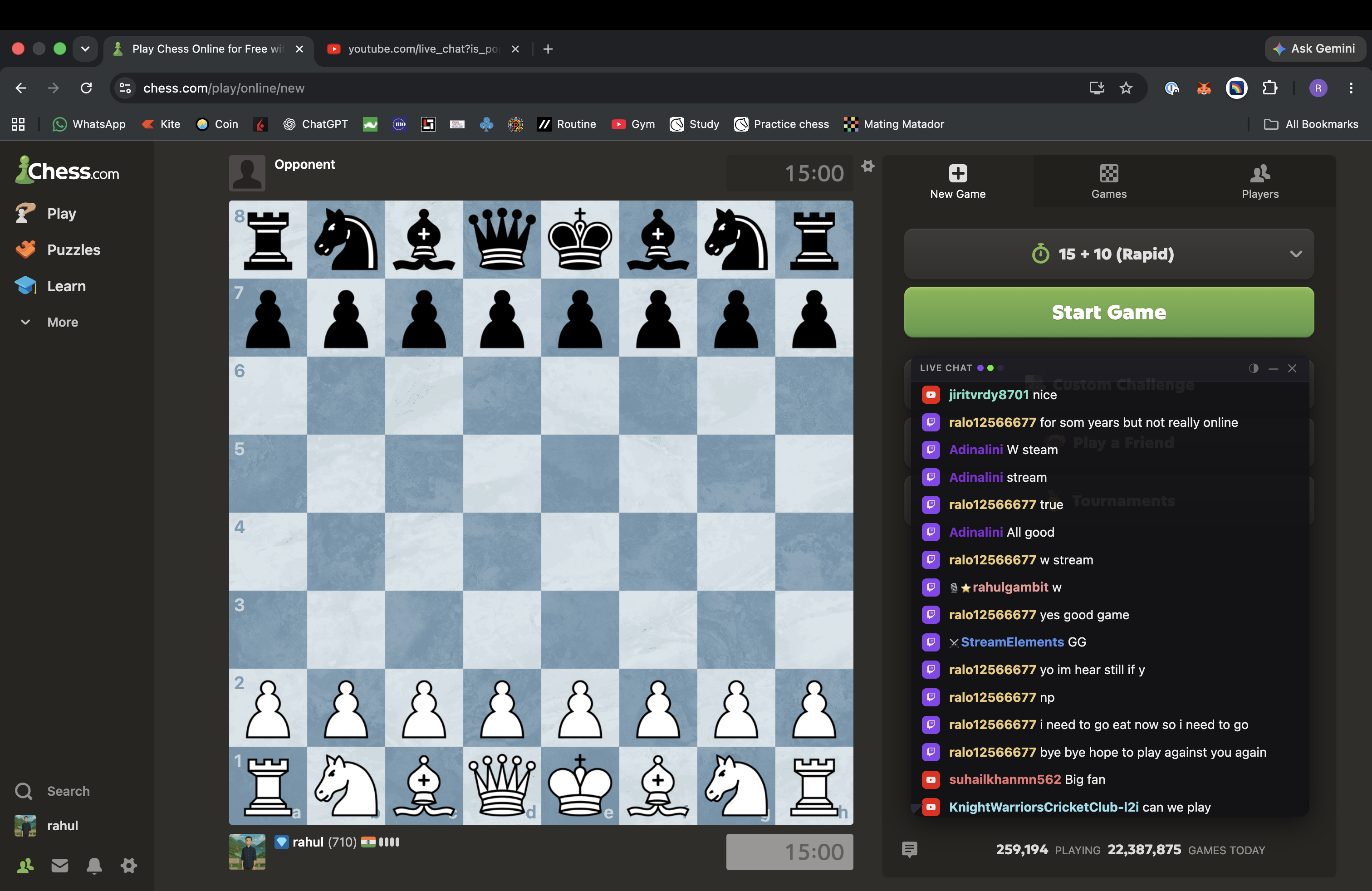Open the ChatGPT bookmark

[x=316, y=124]
